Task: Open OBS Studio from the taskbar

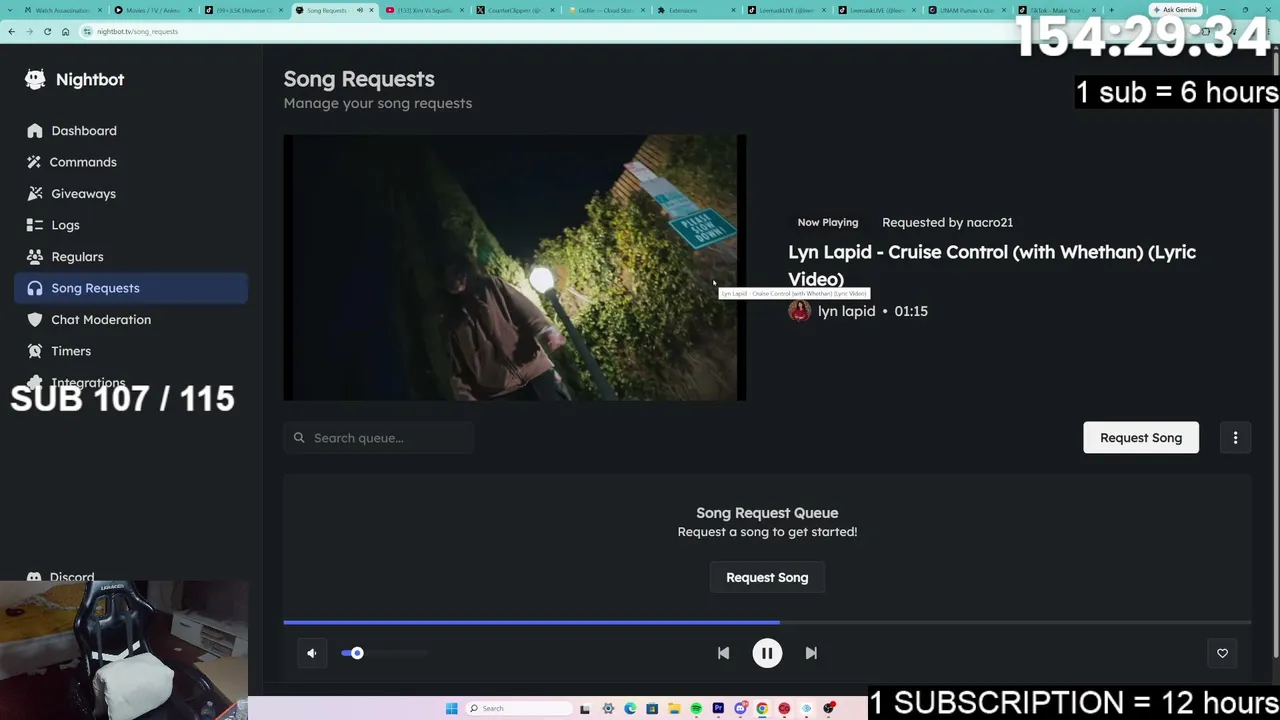Action: [x=828, y=709]
